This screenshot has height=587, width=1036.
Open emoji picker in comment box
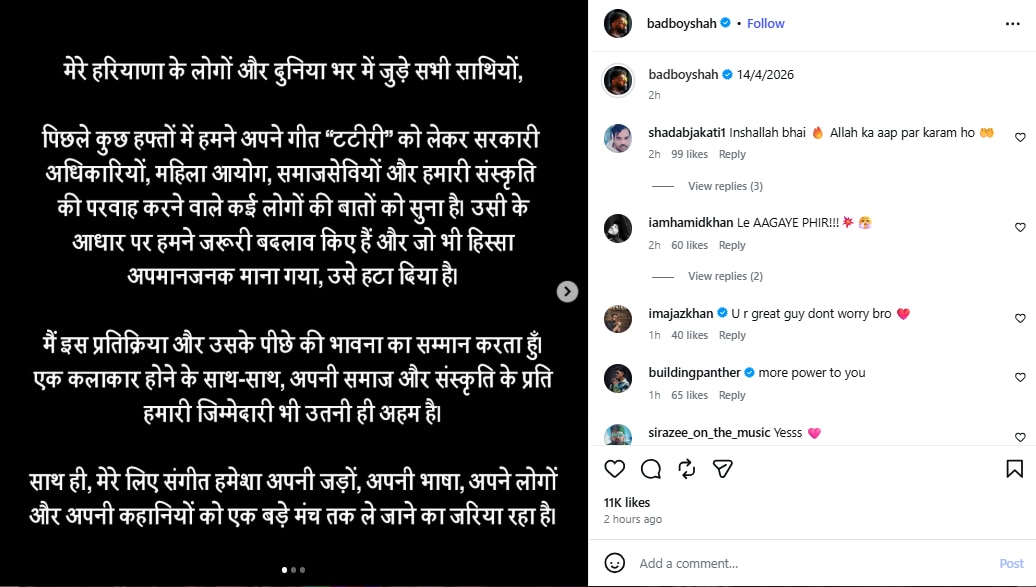pos(615,563)
